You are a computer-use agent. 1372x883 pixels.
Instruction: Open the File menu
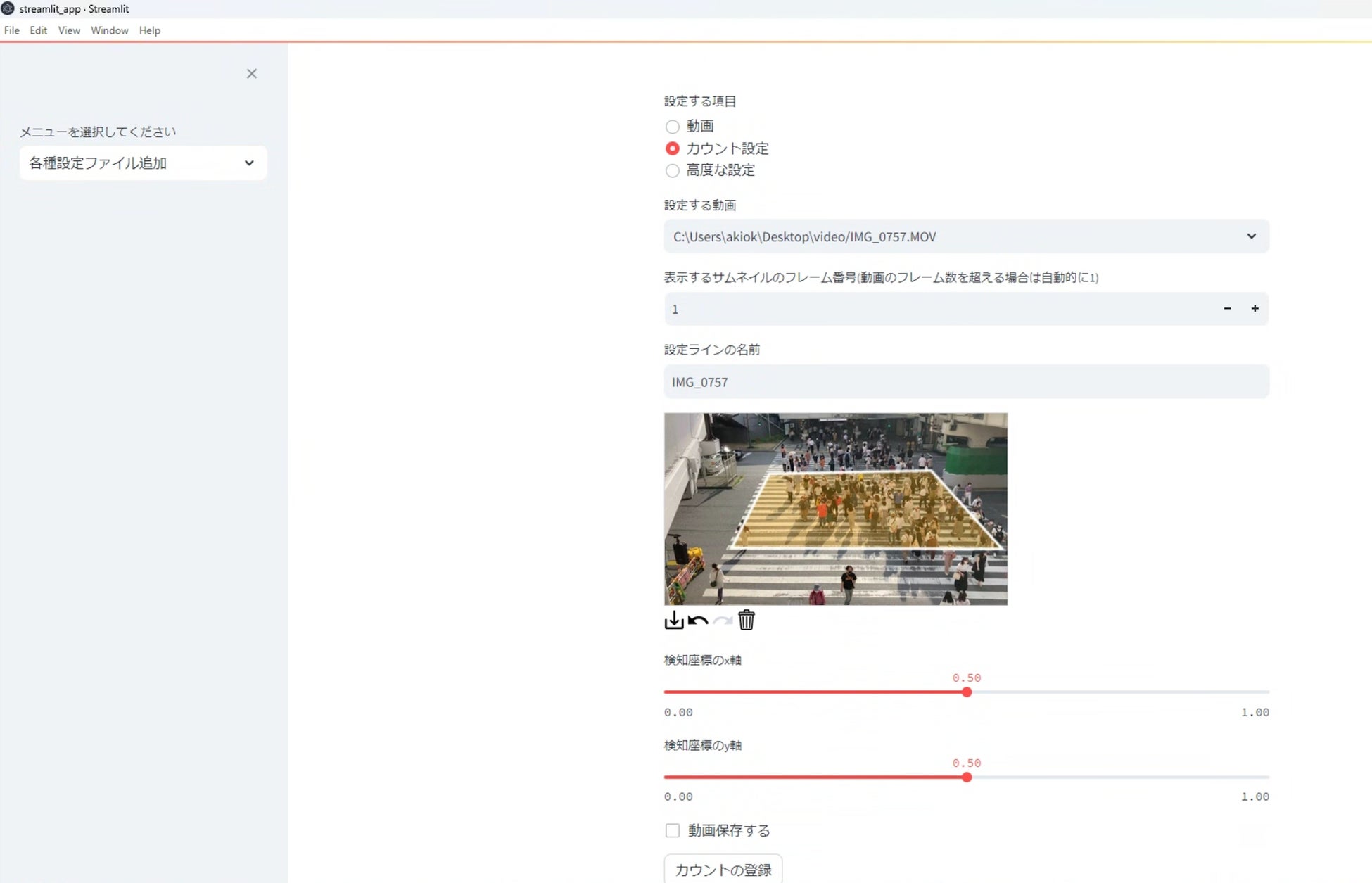[12, 30]
